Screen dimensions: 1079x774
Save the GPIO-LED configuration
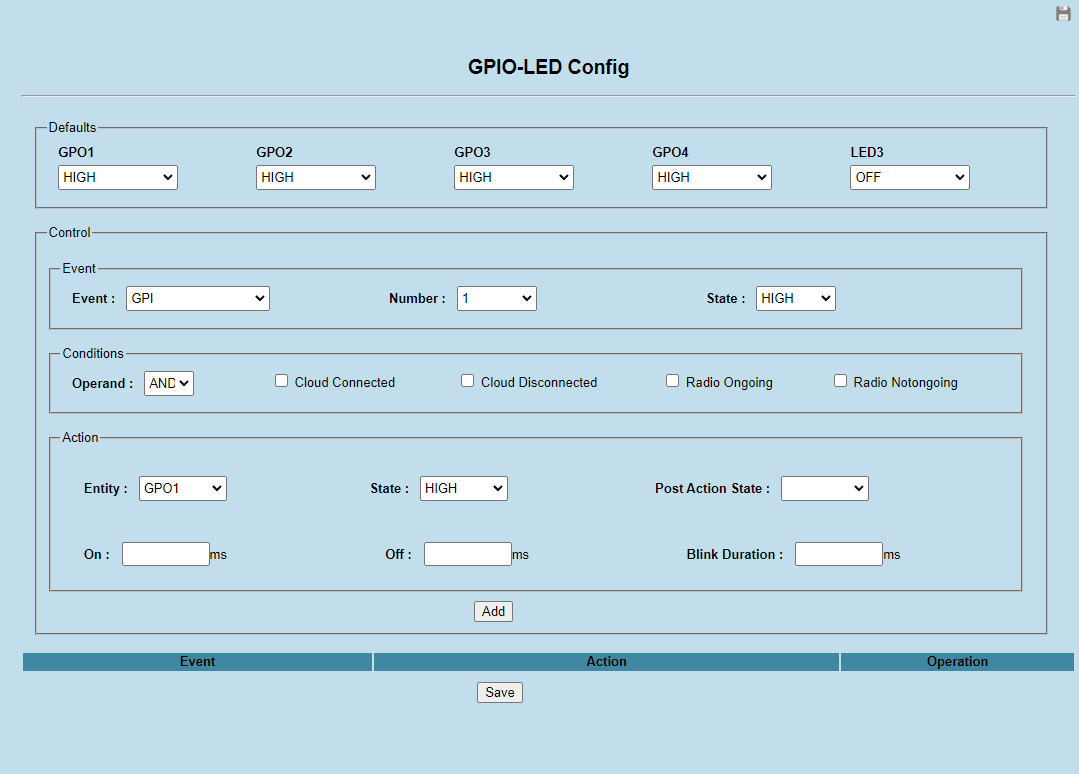(x=499, y=691)
